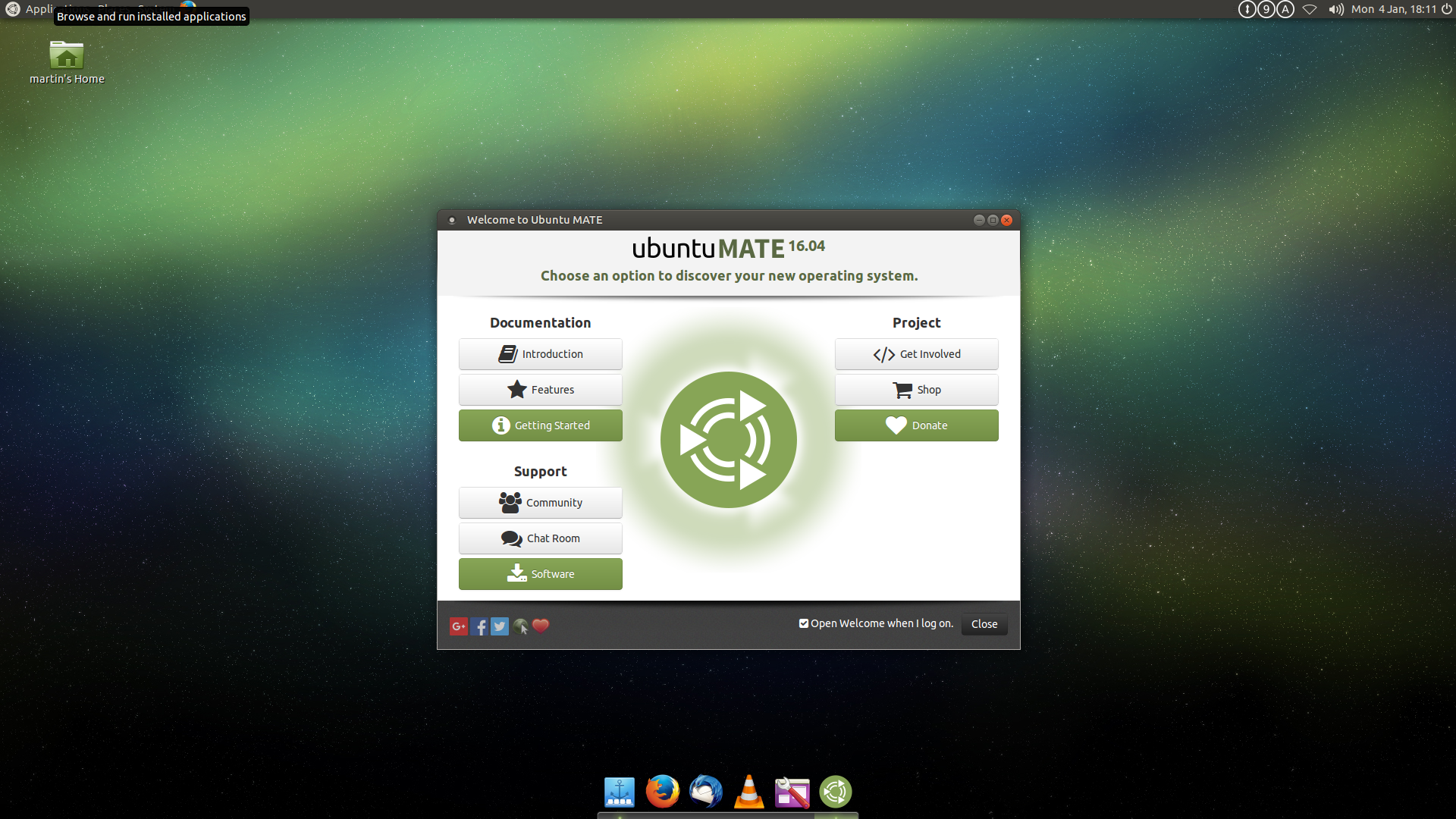Open the Facebook page icon
1456x819 pixels.
(x=479, y=626)
